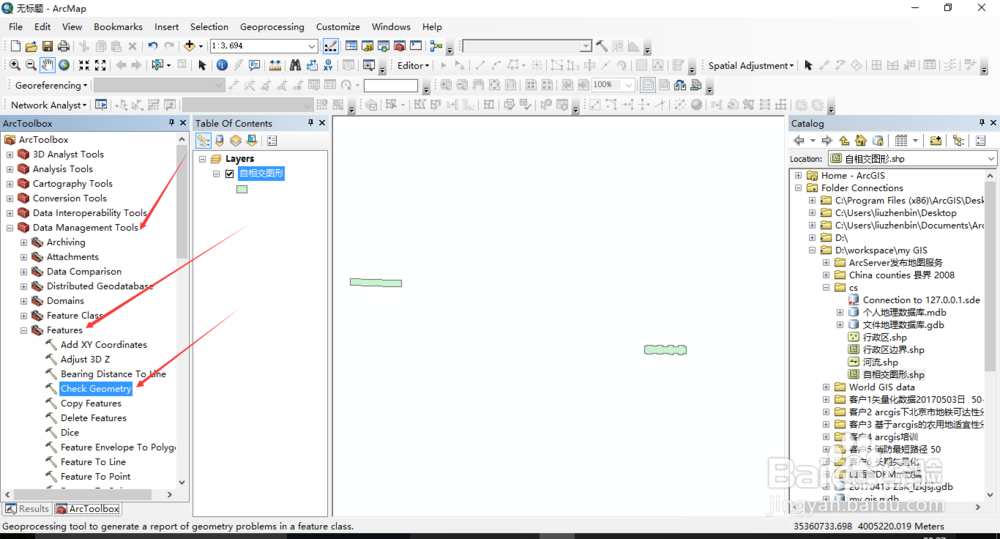Open a map document with folder icon

coord(31,46)
